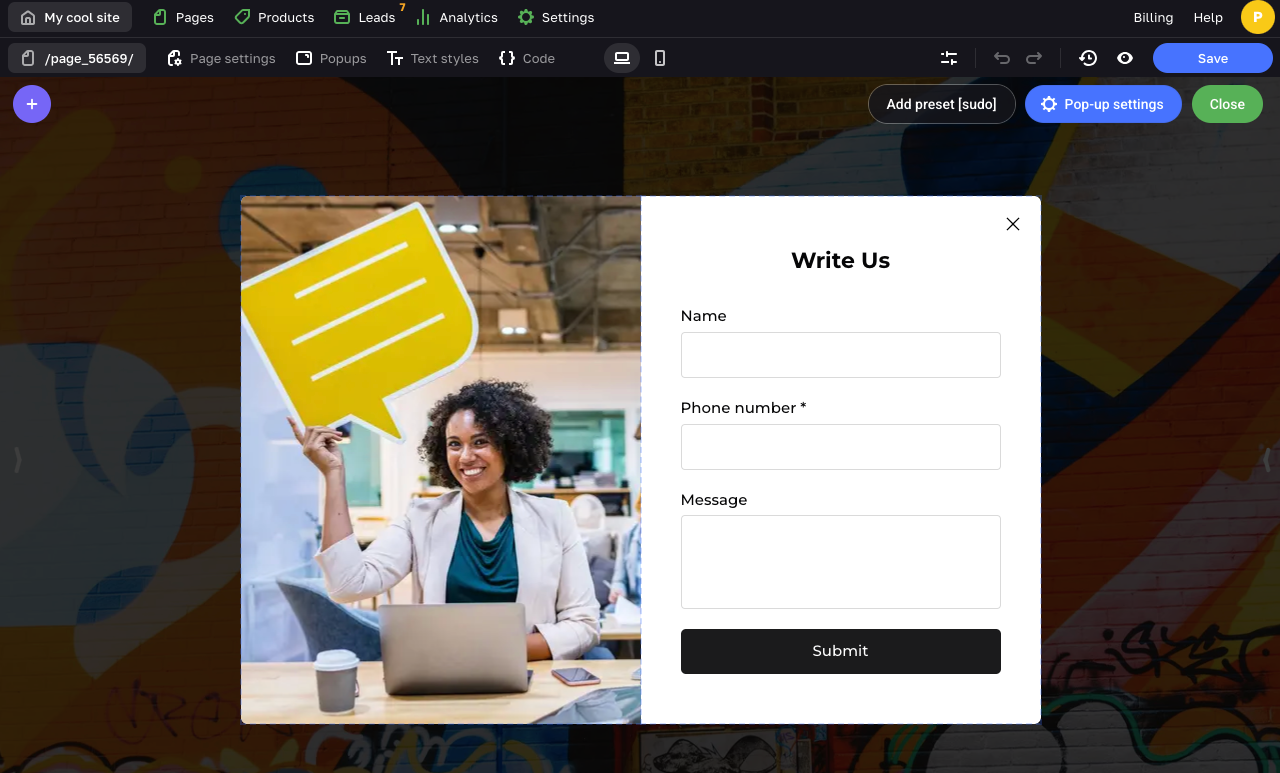Switch to mobile view mode
The height and width of the screenshot is (773, 1280).
point(660,58)
